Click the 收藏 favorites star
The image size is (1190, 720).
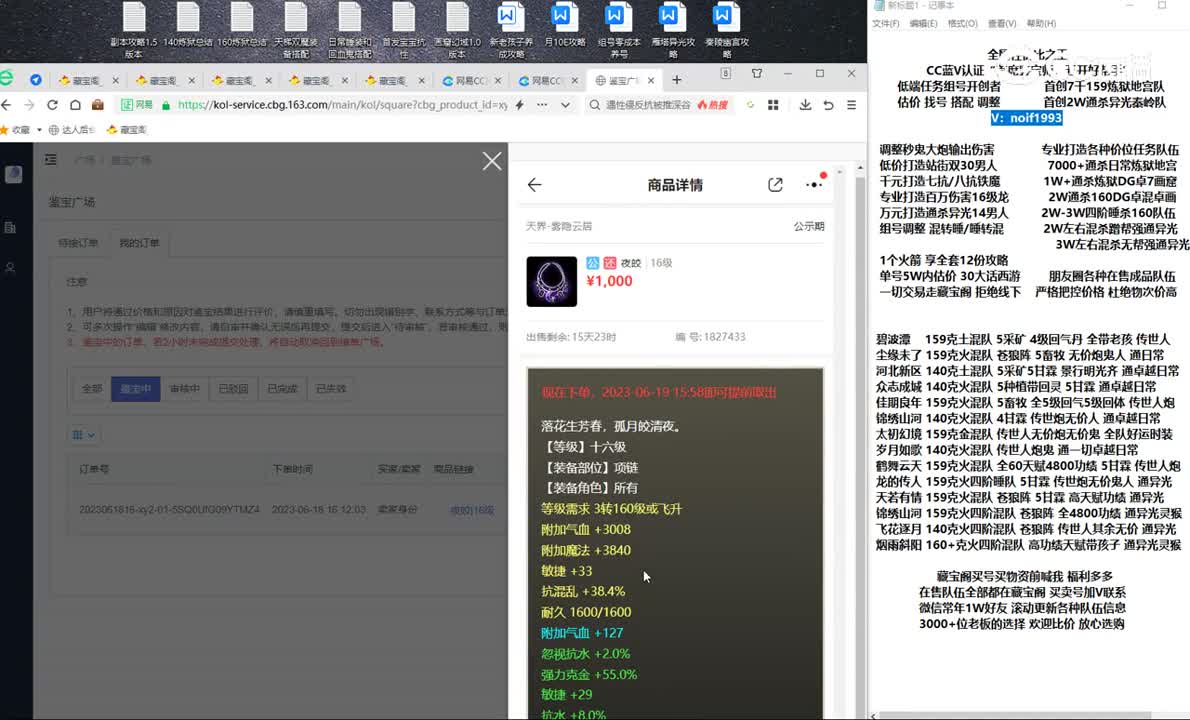point(3,130)
